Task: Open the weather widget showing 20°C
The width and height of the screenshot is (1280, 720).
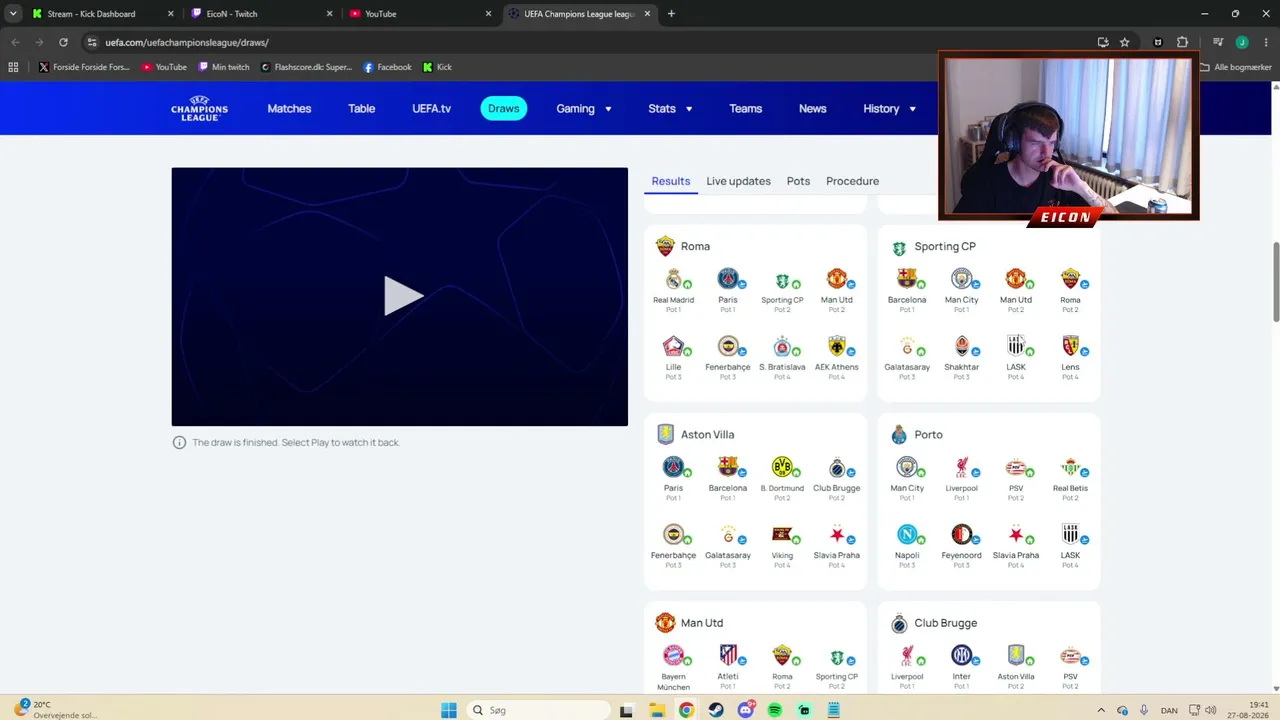Action: coord(55,710)
